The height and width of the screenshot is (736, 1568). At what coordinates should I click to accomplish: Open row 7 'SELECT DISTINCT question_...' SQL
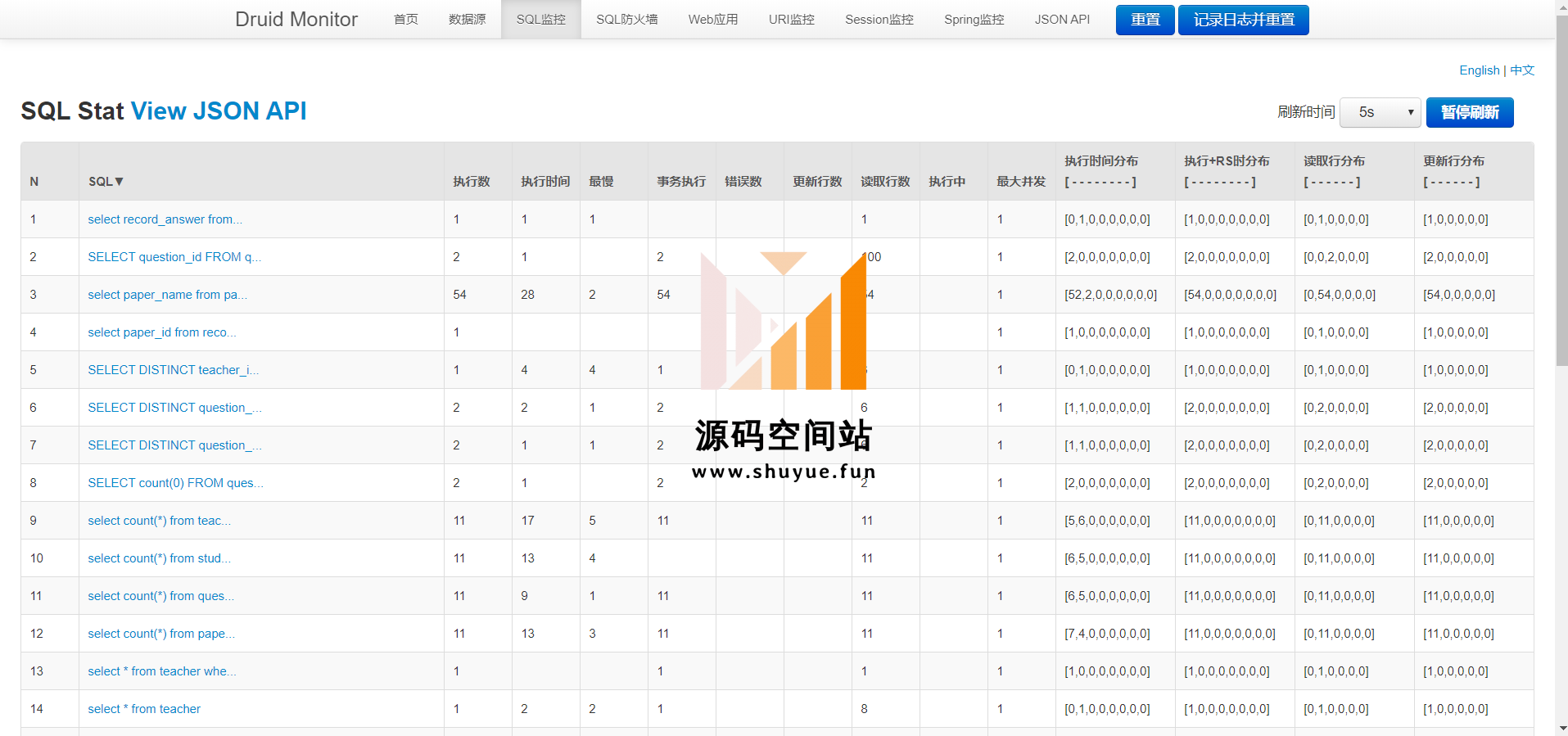[x=175, y=445]
